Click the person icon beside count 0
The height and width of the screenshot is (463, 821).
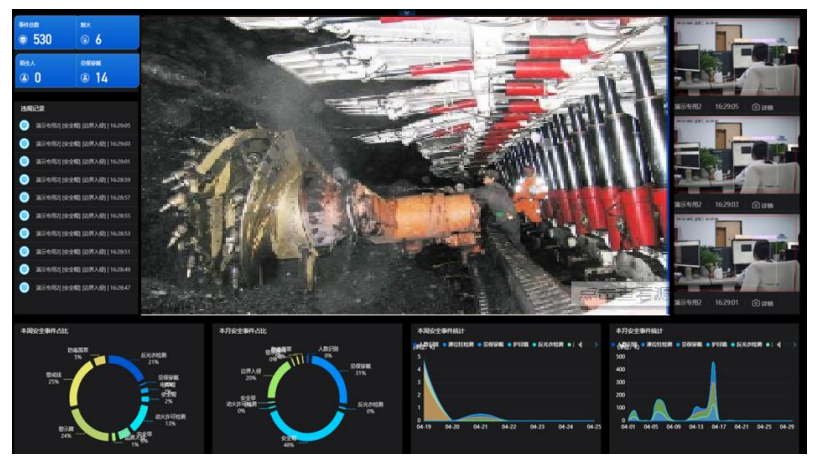(x=25, y=77)
